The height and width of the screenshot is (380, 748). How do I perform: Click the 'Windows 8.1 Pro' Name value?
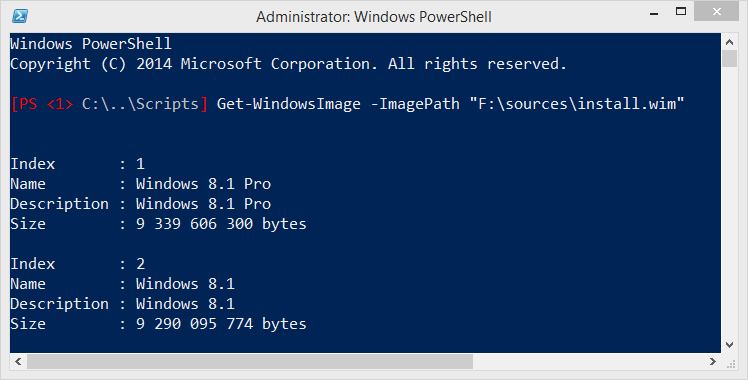[203, 184]
